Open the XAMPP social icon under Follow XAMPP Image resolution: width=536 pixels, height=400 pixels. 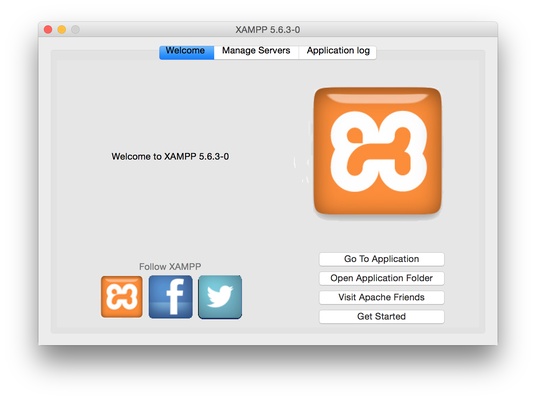[x=122, y=297]
